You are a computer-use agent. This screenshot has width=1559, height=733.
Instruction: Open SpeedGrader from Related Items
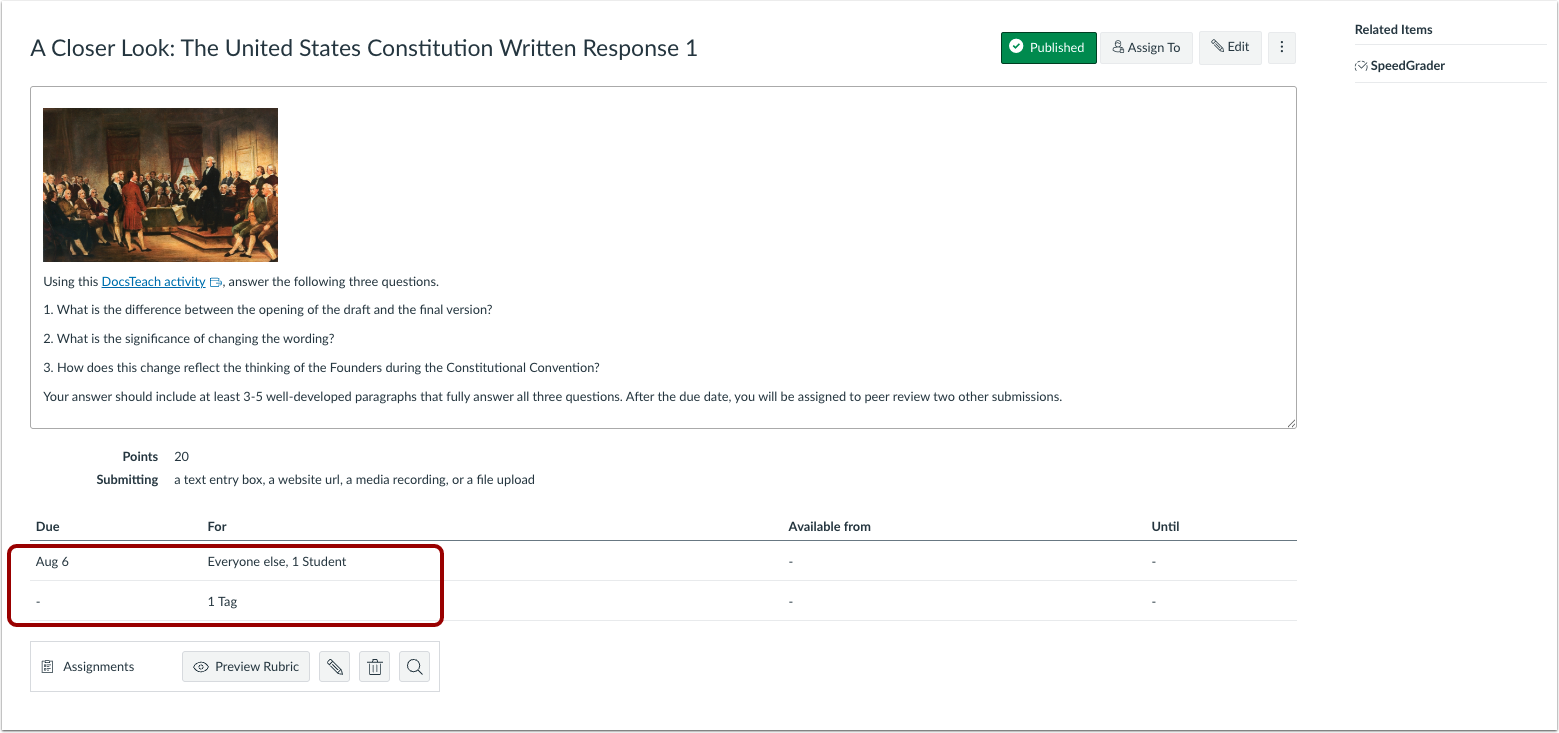click(1407, 66)
